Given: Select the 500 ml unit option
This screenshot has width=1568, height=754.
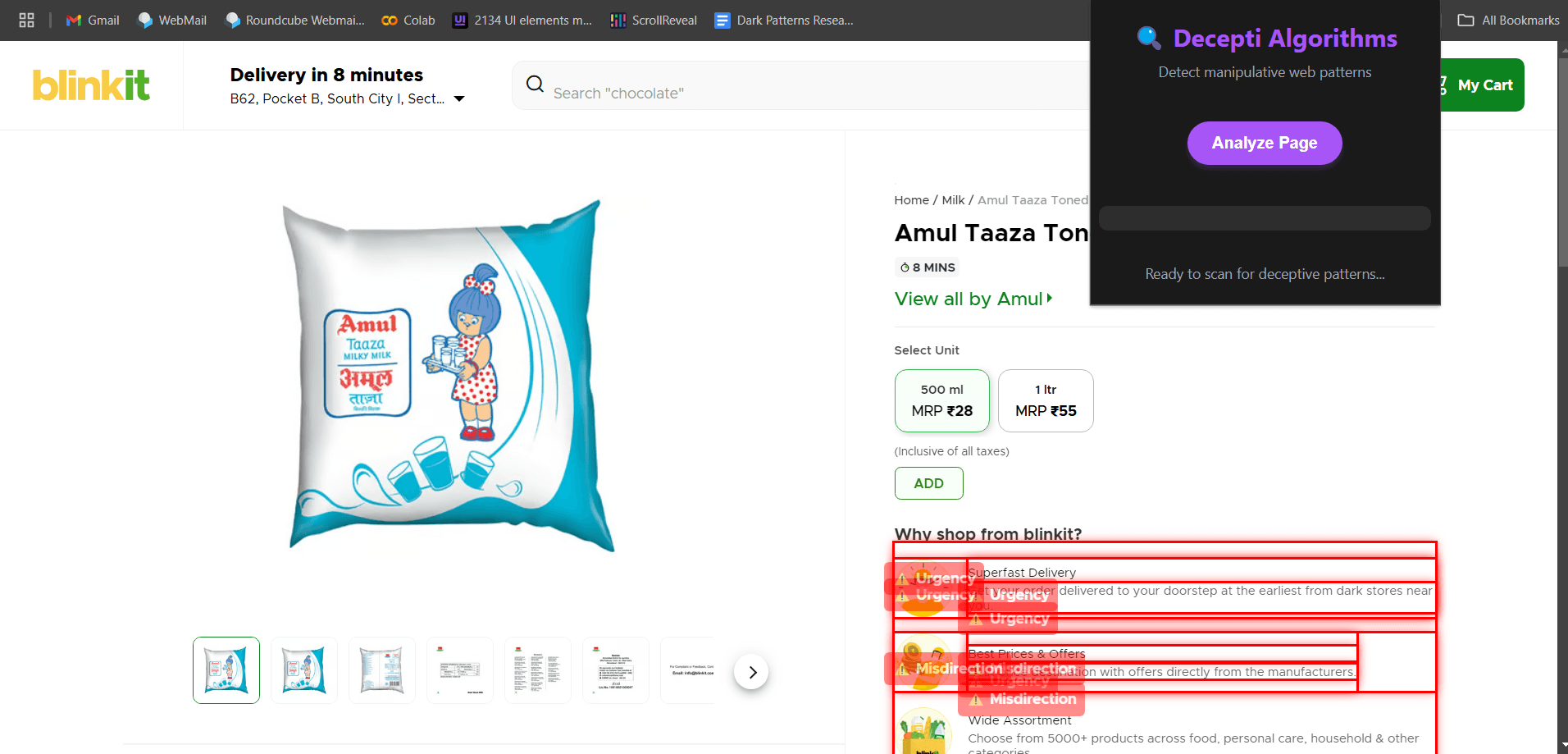Looking at the screenshot, I should [941, 400].
